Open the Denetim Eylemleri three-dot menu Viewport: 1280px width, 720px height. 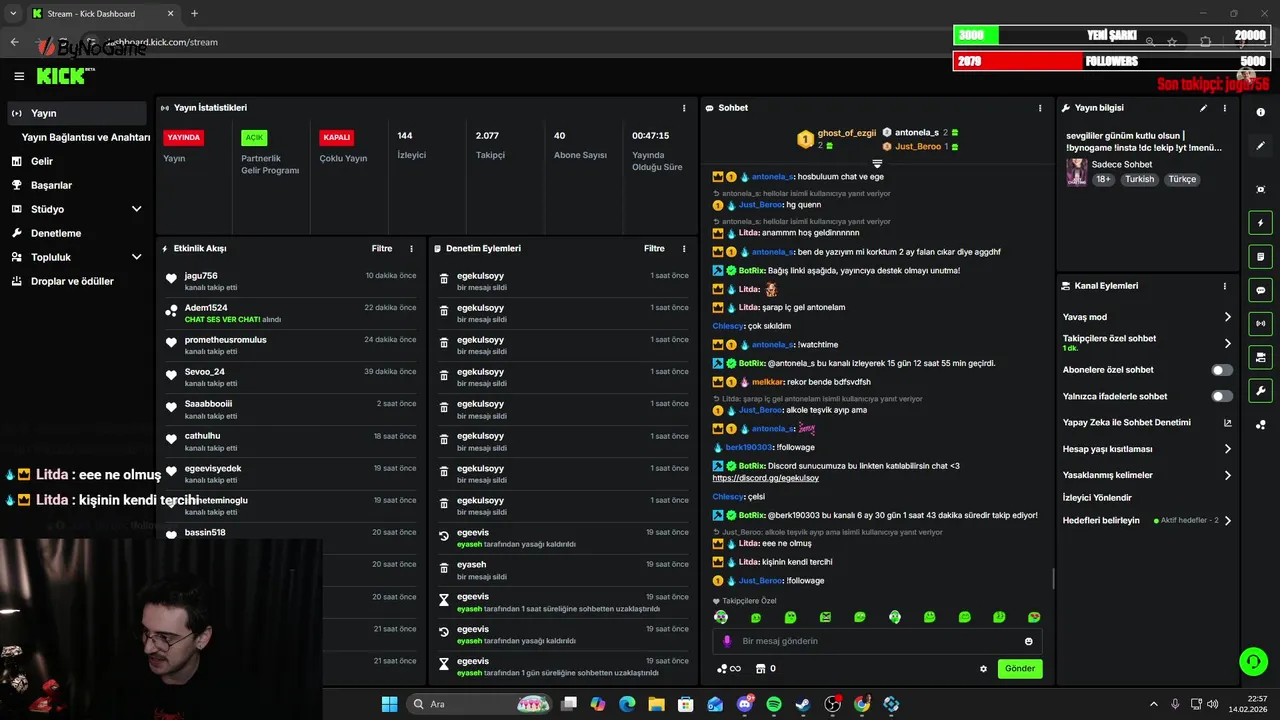click(x=684, y=248)
